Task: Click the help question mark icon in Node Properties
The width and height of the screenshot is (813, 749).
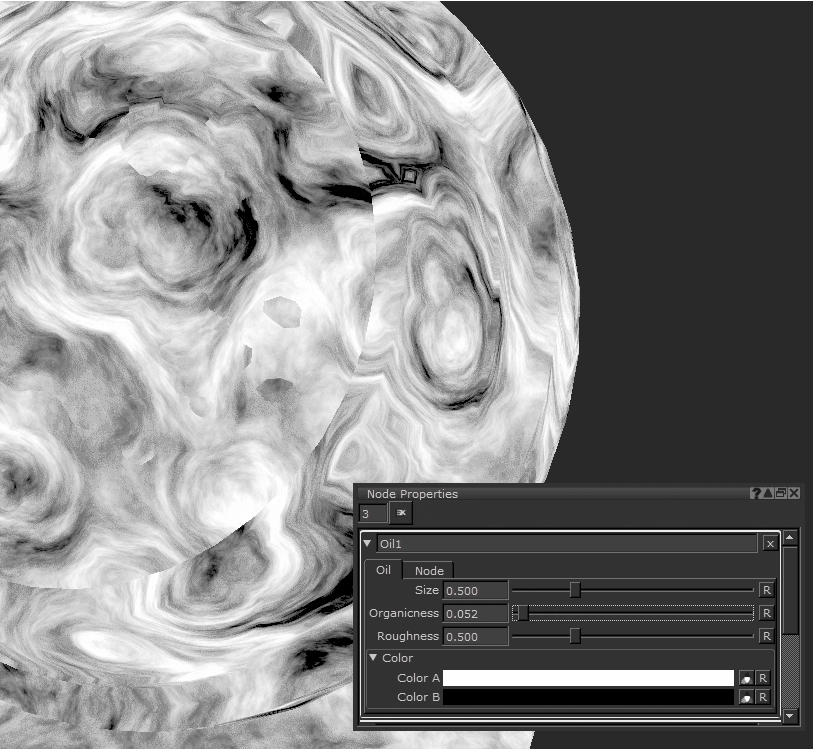Action: point(756,493)
